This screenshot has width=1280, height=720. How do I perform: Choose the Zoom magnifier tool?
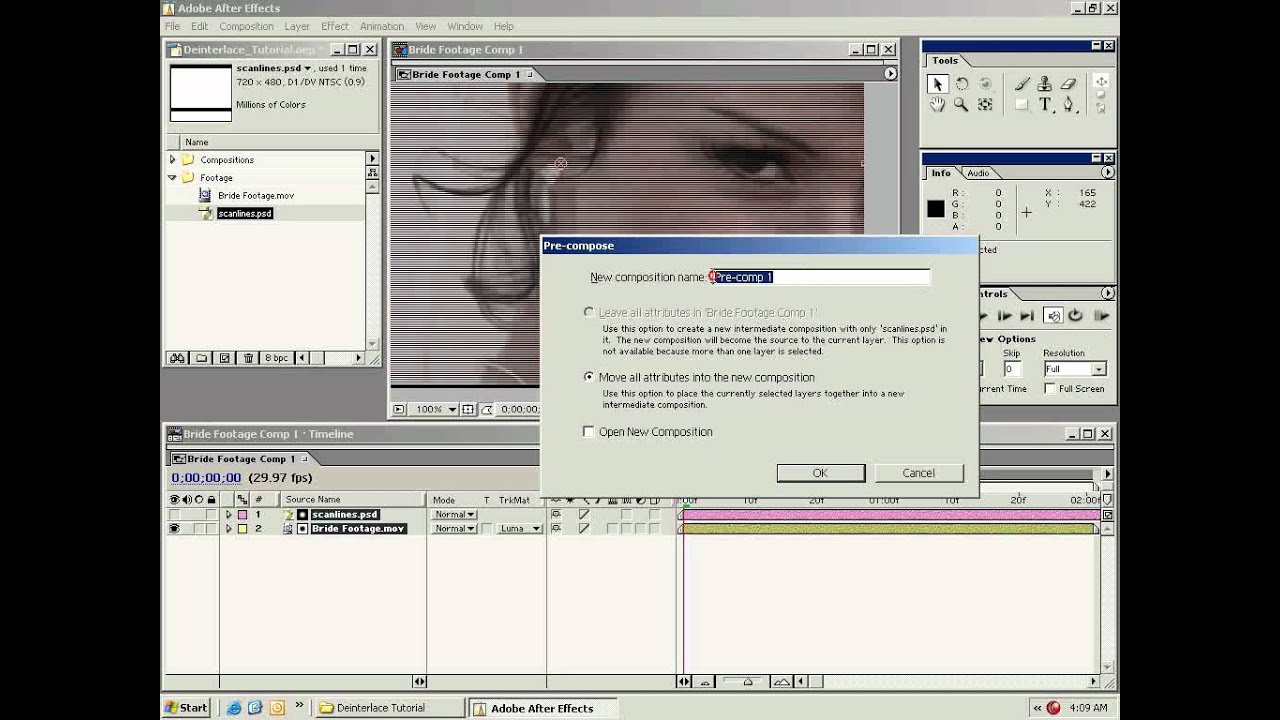[962, 104]
